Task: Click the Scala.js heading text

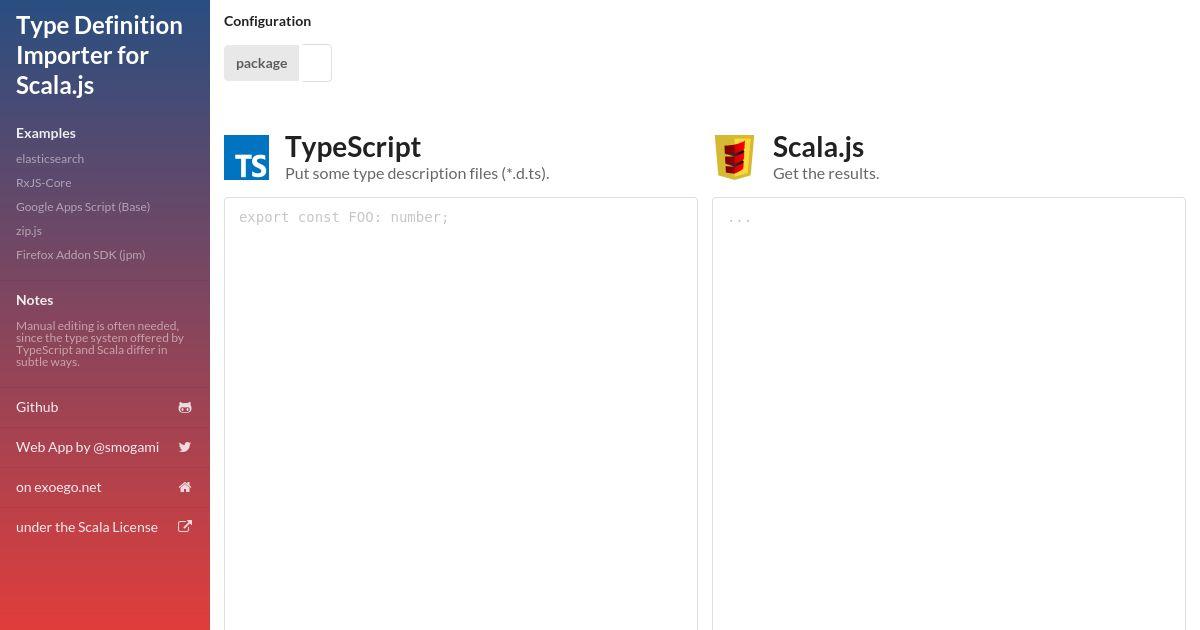Action: pyautogui.click(x=818, y=147)
